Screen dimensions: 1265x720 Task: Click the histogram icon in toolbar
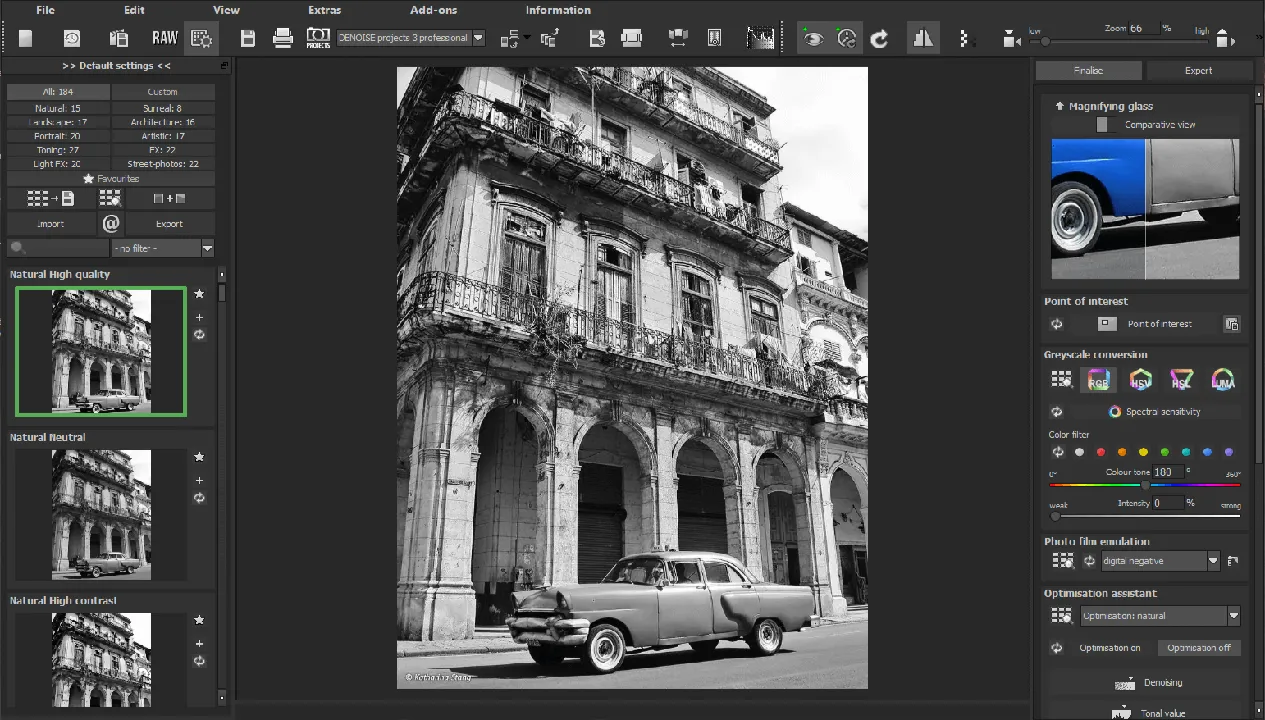[x=760, y=38]
